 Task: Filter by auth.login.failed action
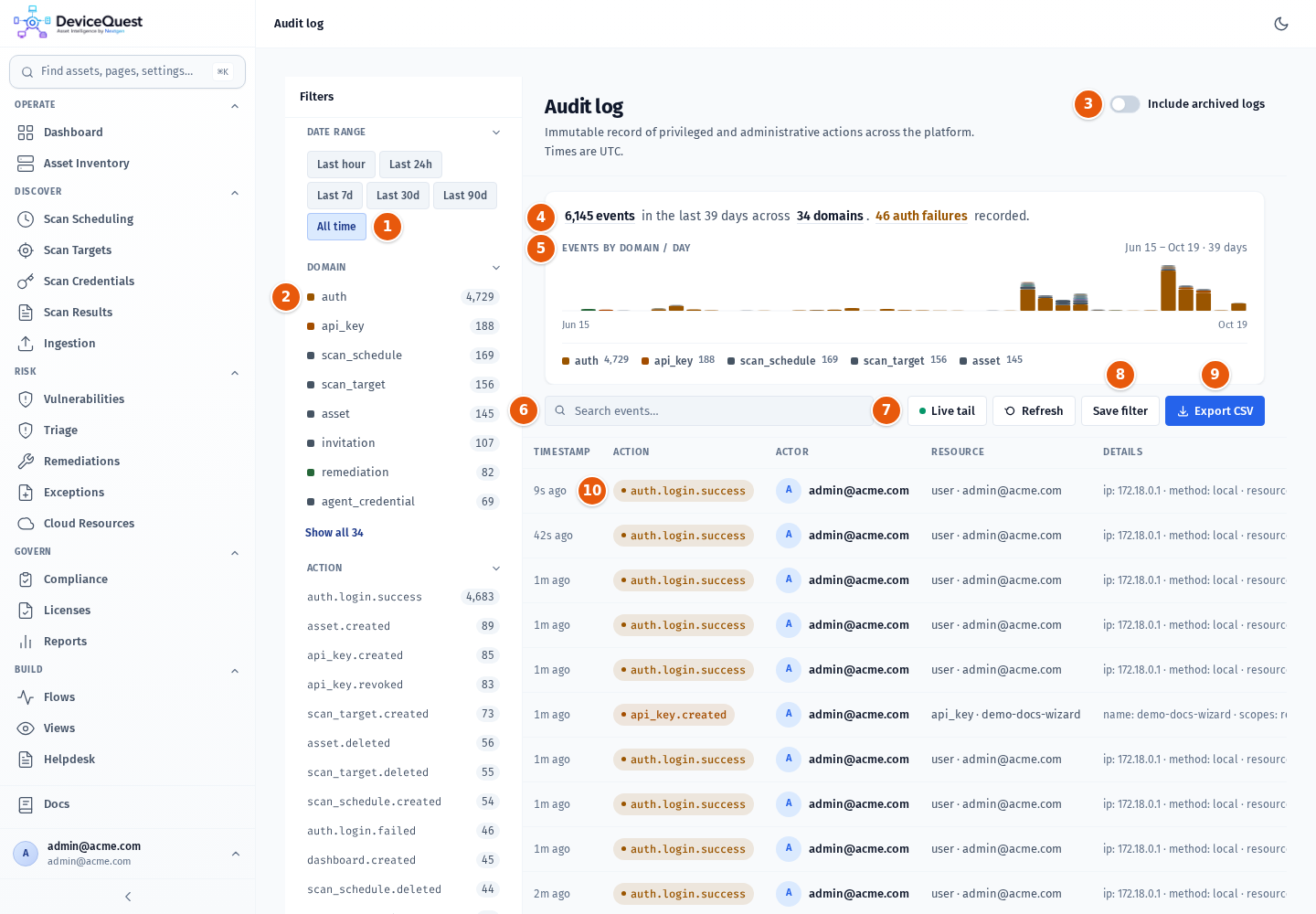[403, 831]
